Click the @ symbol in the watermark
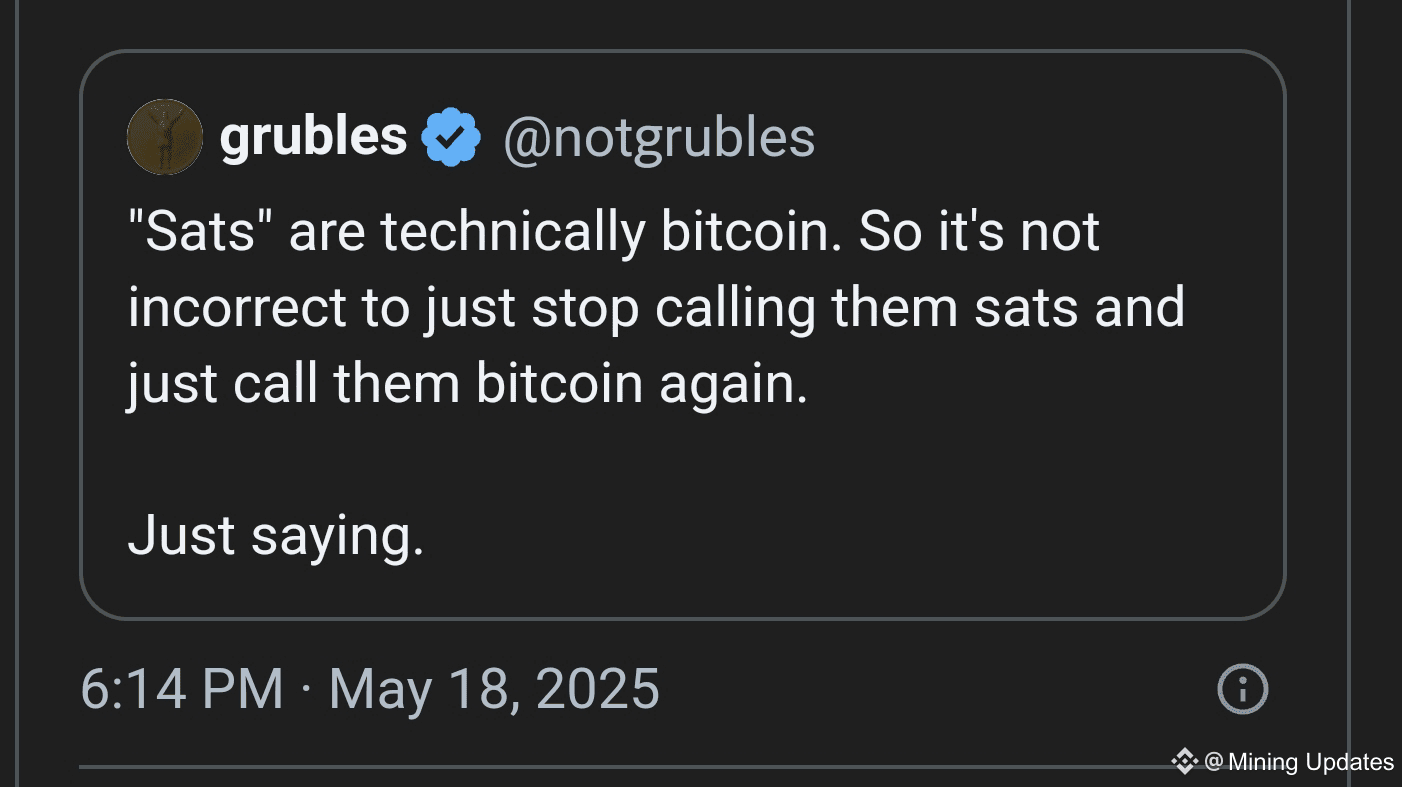The image size is (1402, 787). (x=1214, y=762)
